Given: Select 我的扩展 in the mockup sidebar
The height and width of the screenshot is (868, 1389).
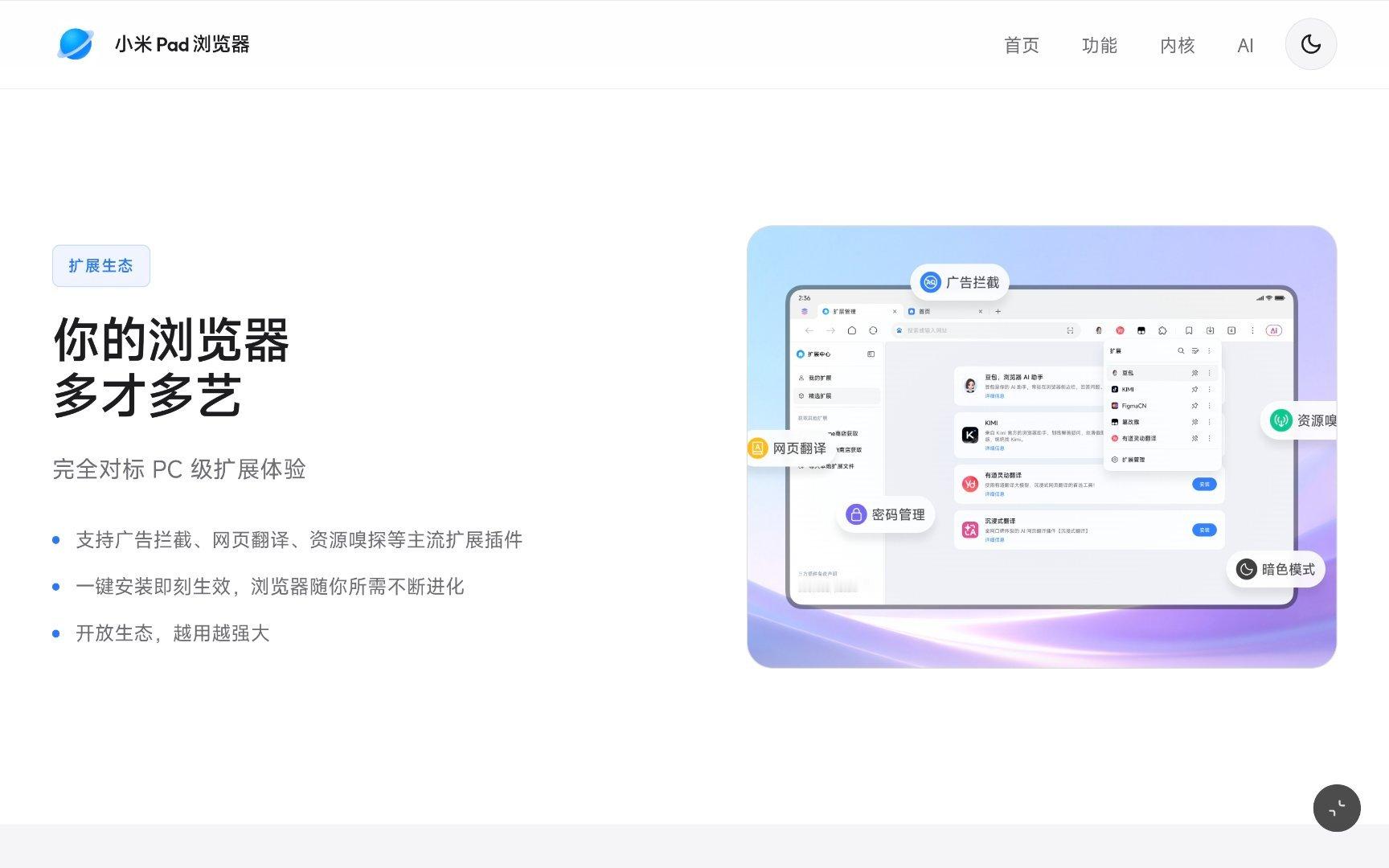Looking at the screenshot, I should (x=837, y=378).
